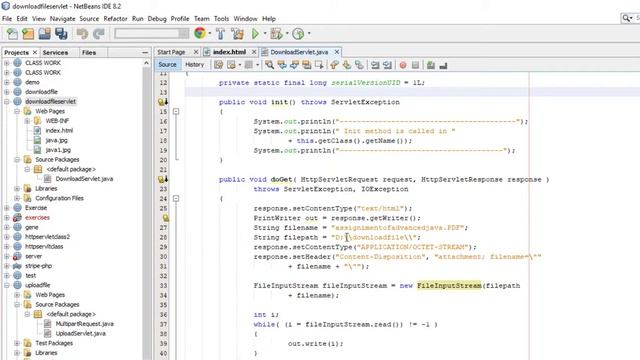Viewport: 640px width, 360px height.
Task: Open the Run Project dropdown arrow
Action: tap(264, 33)
